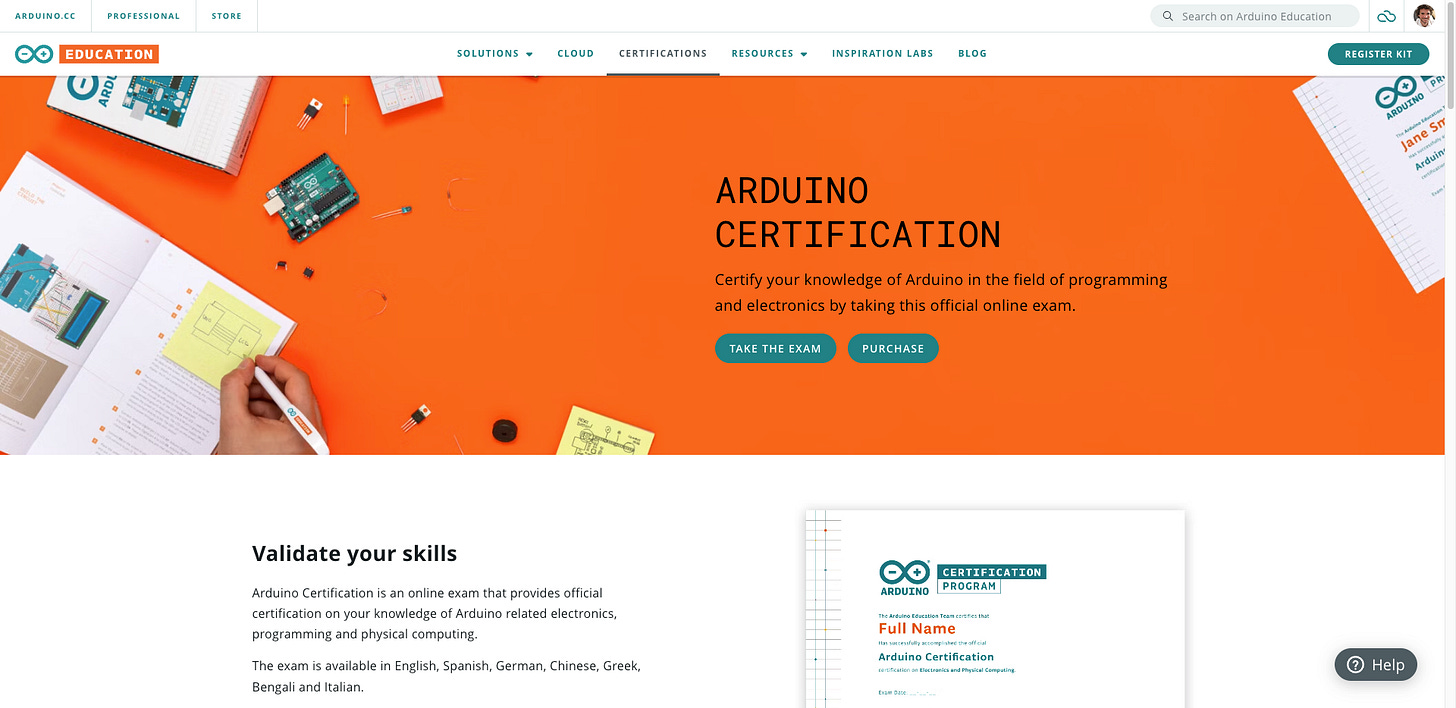Switch to ARDUINO.CC top tab

coord(45,16)
